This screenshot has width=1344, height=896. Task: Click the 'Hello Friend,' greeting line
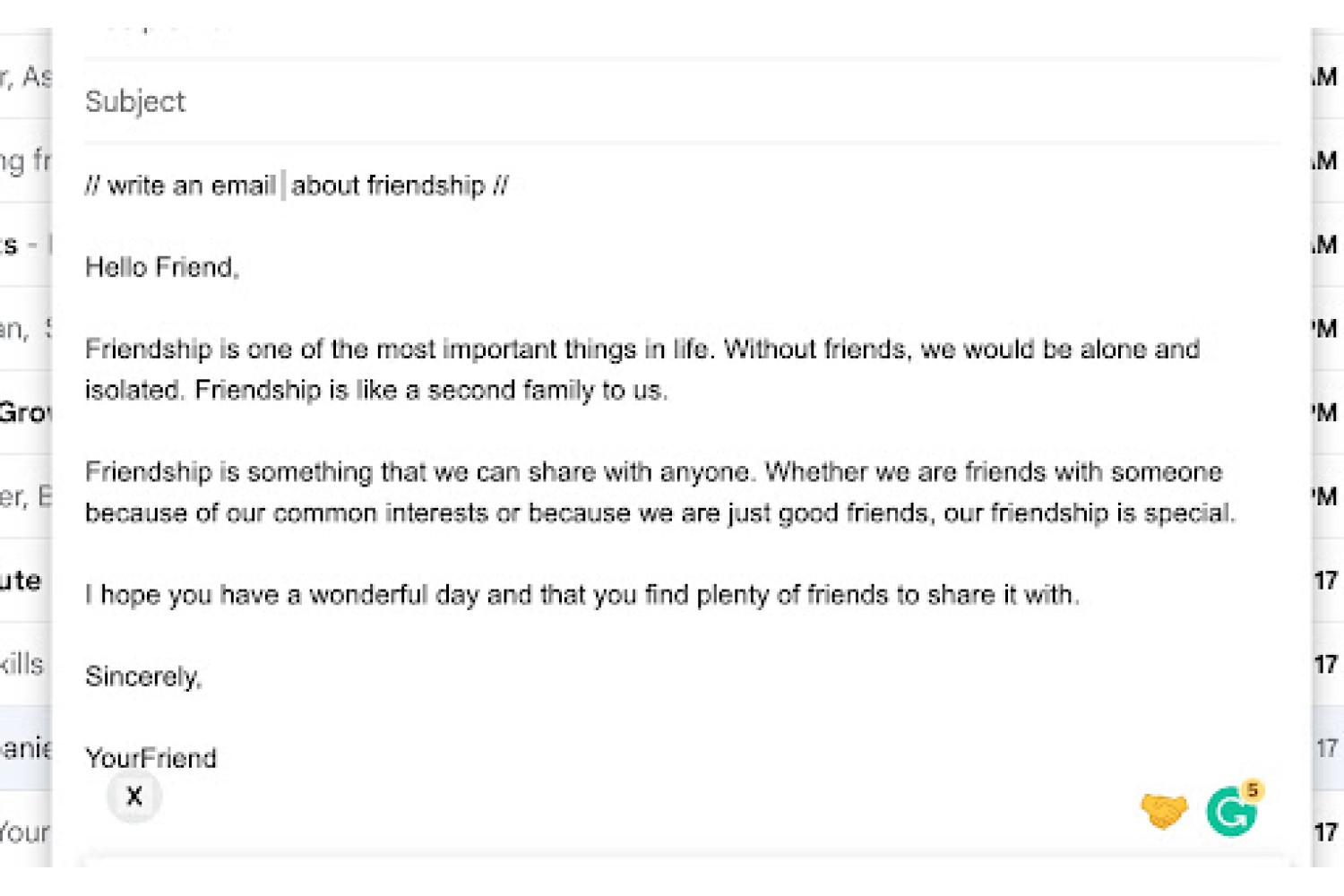(x=162, y=267)
